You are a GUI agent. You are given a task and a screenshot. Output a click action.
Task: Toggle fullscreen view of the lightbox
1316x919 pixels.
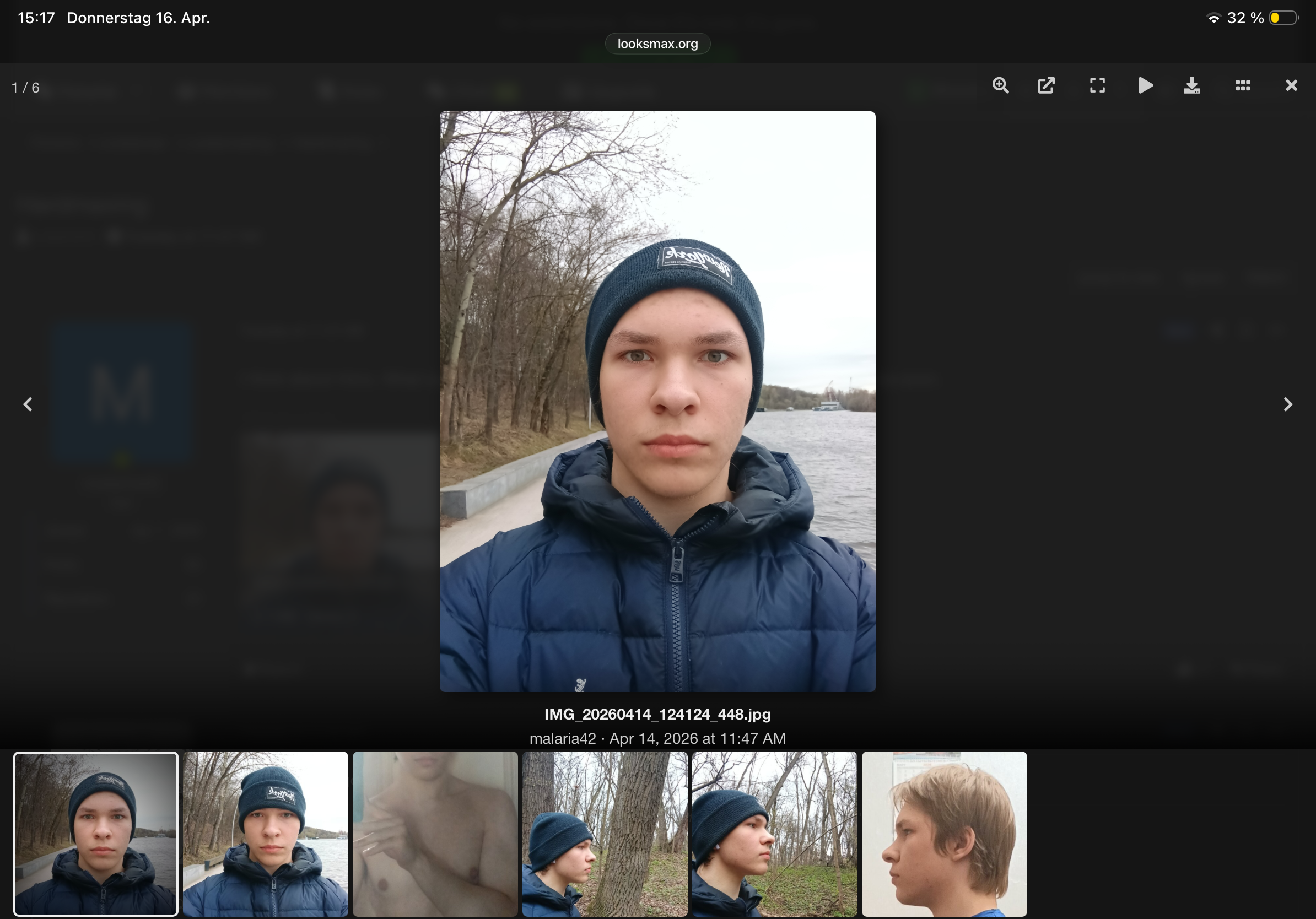click(x=1097, y=85)
